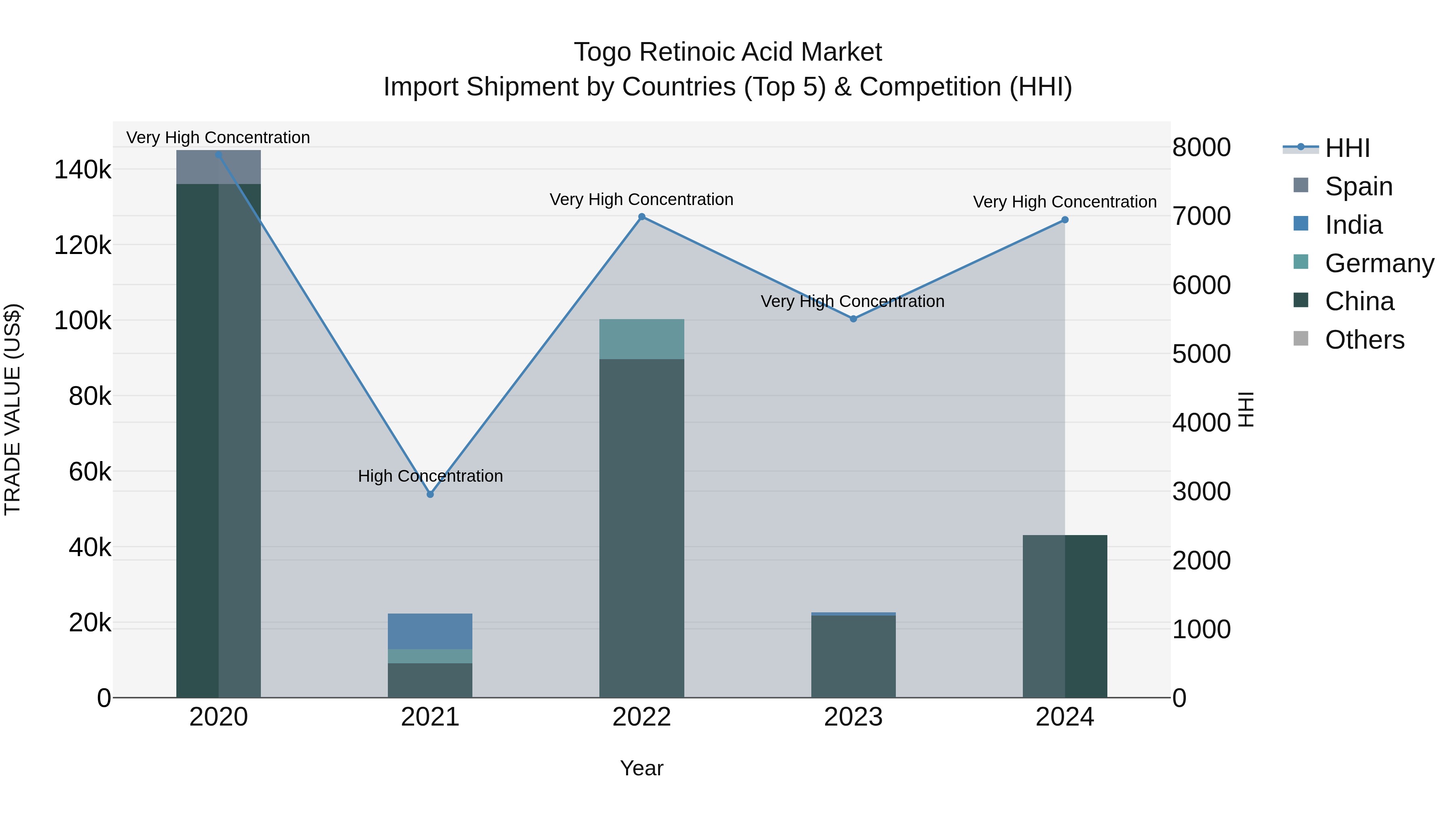The image size is (1456, 819).
Task: Toggle the India legend entry
Action: click(1338, 224)
